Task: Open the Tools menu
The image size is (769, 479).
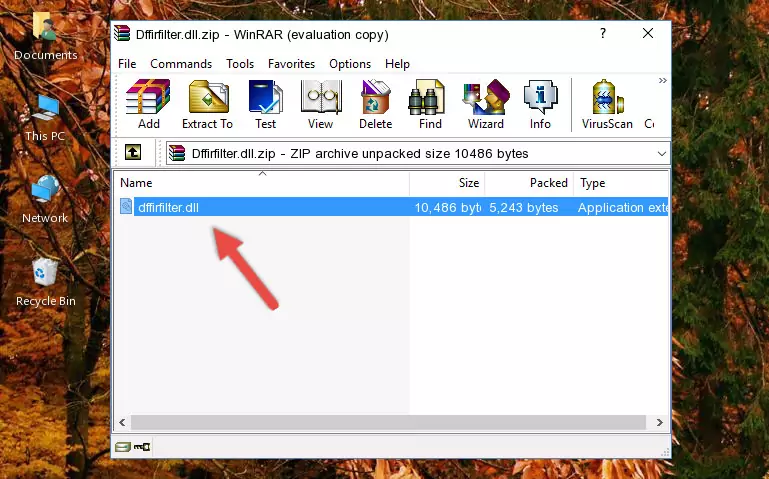Action: point(240,64)
